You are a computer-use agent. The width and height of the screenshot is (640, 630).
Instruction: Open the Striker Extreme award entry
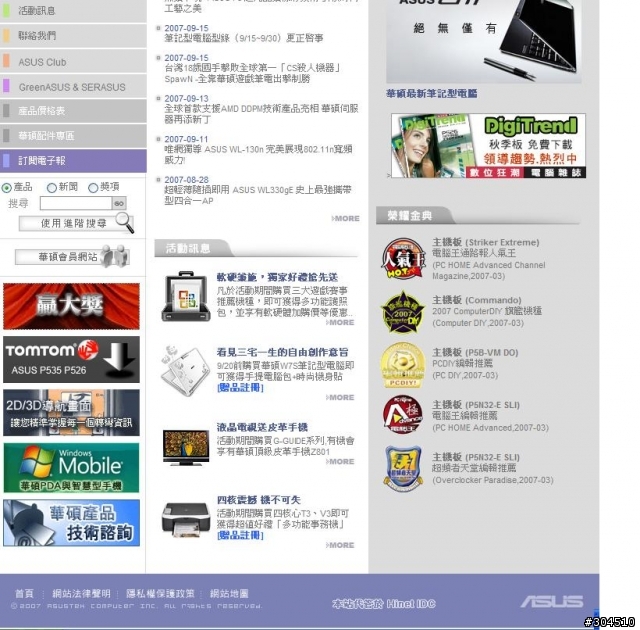tap(489, 259)
